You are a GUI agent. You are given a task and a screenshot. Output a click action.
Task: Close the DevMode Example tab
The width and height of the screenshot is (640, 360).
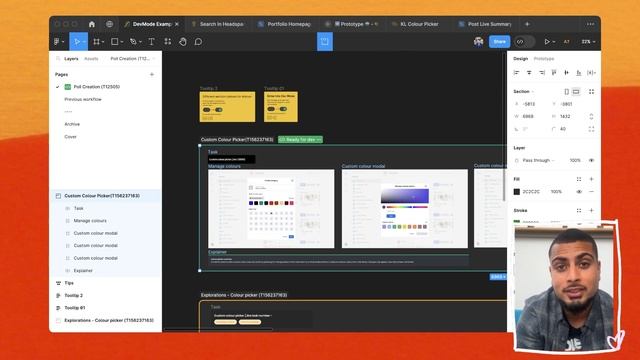coord(177,24)
